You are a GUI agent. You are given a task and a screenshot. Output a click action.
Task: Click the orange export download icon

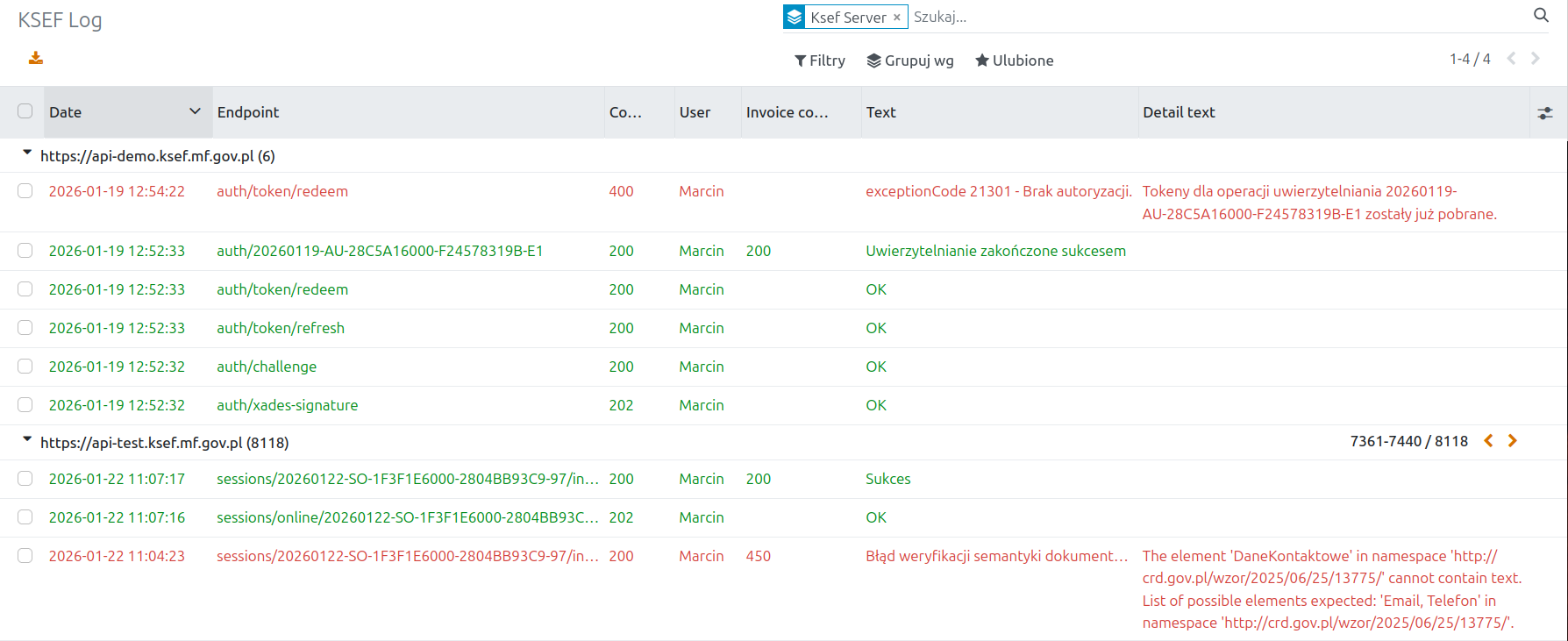pos(36,59)
